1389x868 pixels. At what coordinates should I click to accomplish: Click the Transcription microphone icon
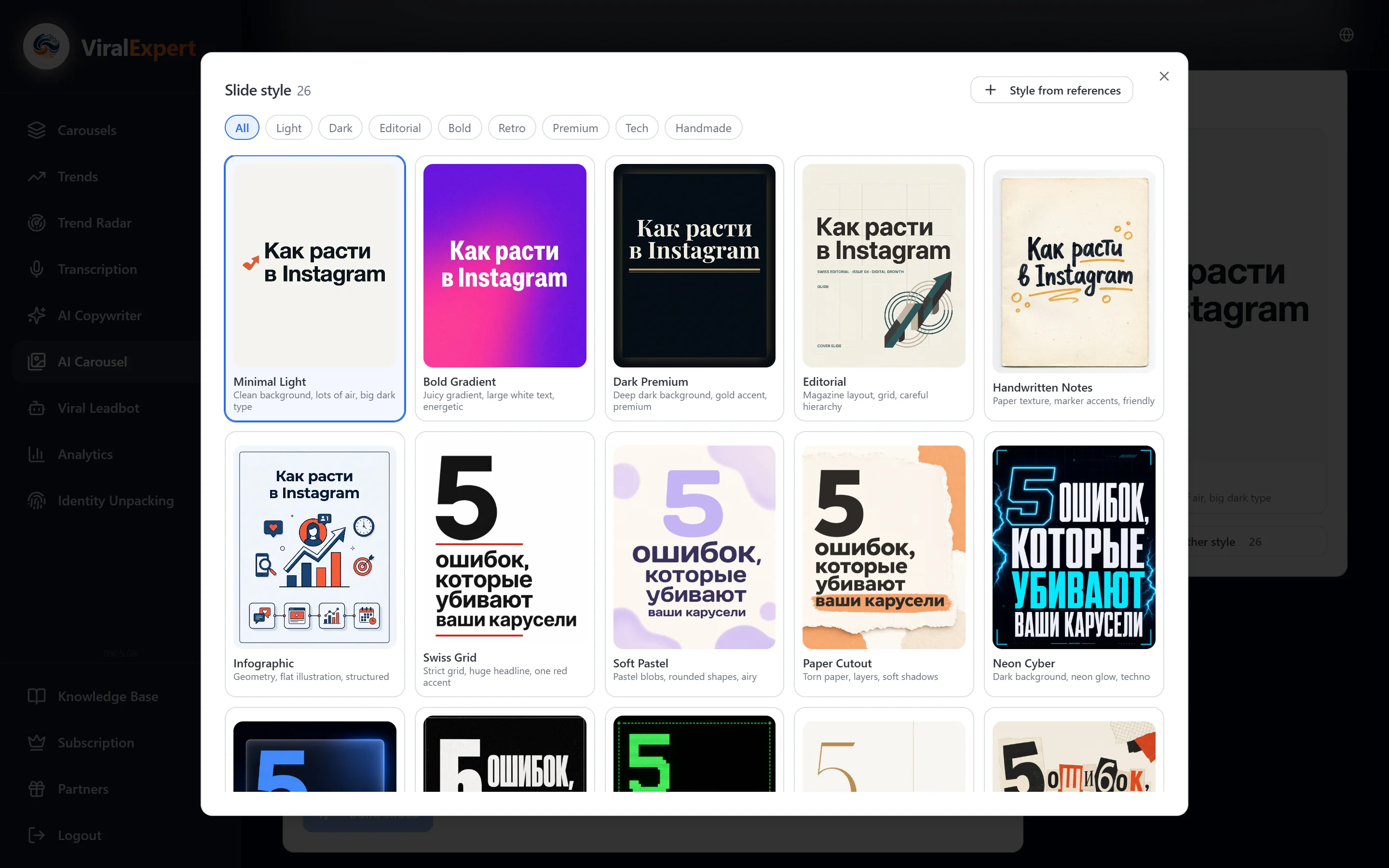37,269
